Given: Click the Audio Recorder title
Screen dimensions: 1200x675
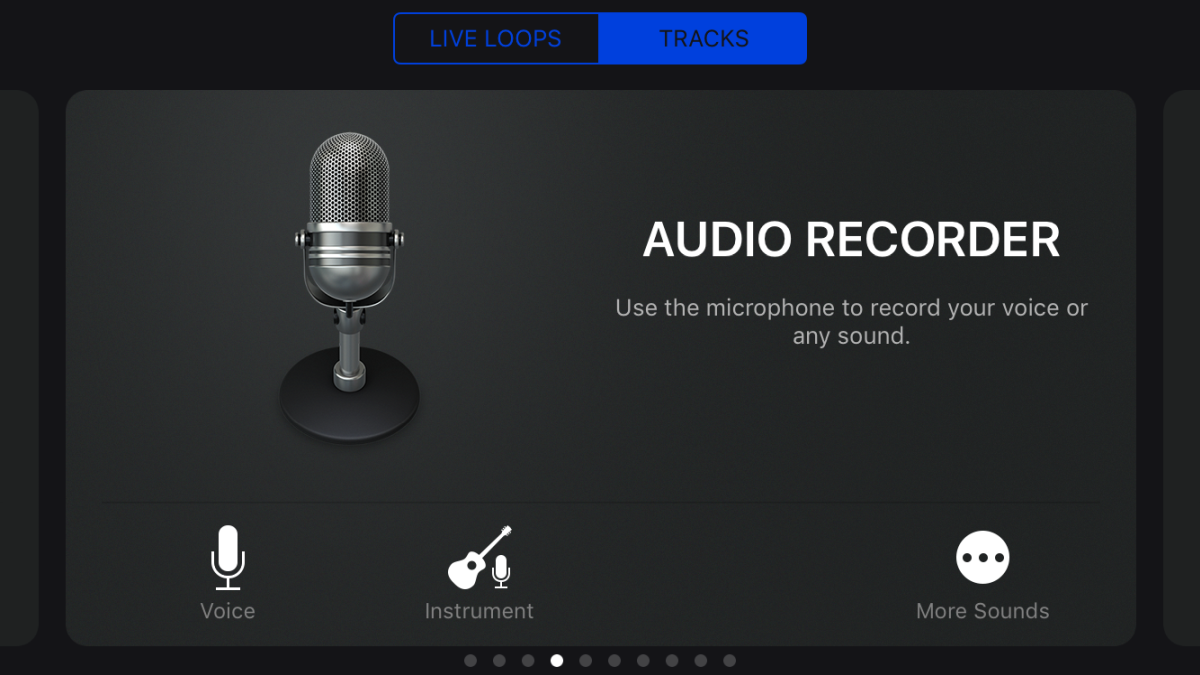Looking at the screenshot, I should point(851,240).
